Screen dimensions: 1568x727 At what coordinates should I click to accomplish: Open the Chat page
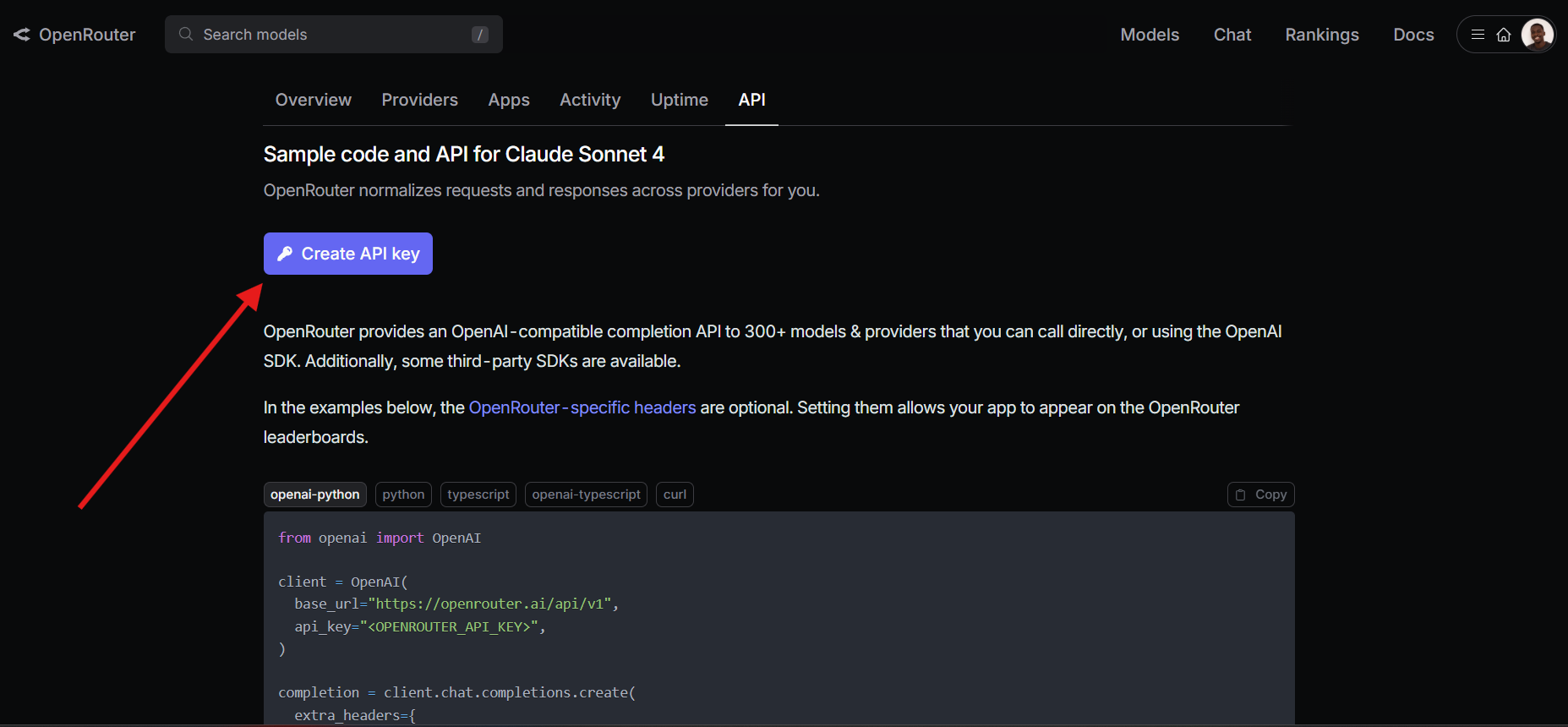point(1232,35)
